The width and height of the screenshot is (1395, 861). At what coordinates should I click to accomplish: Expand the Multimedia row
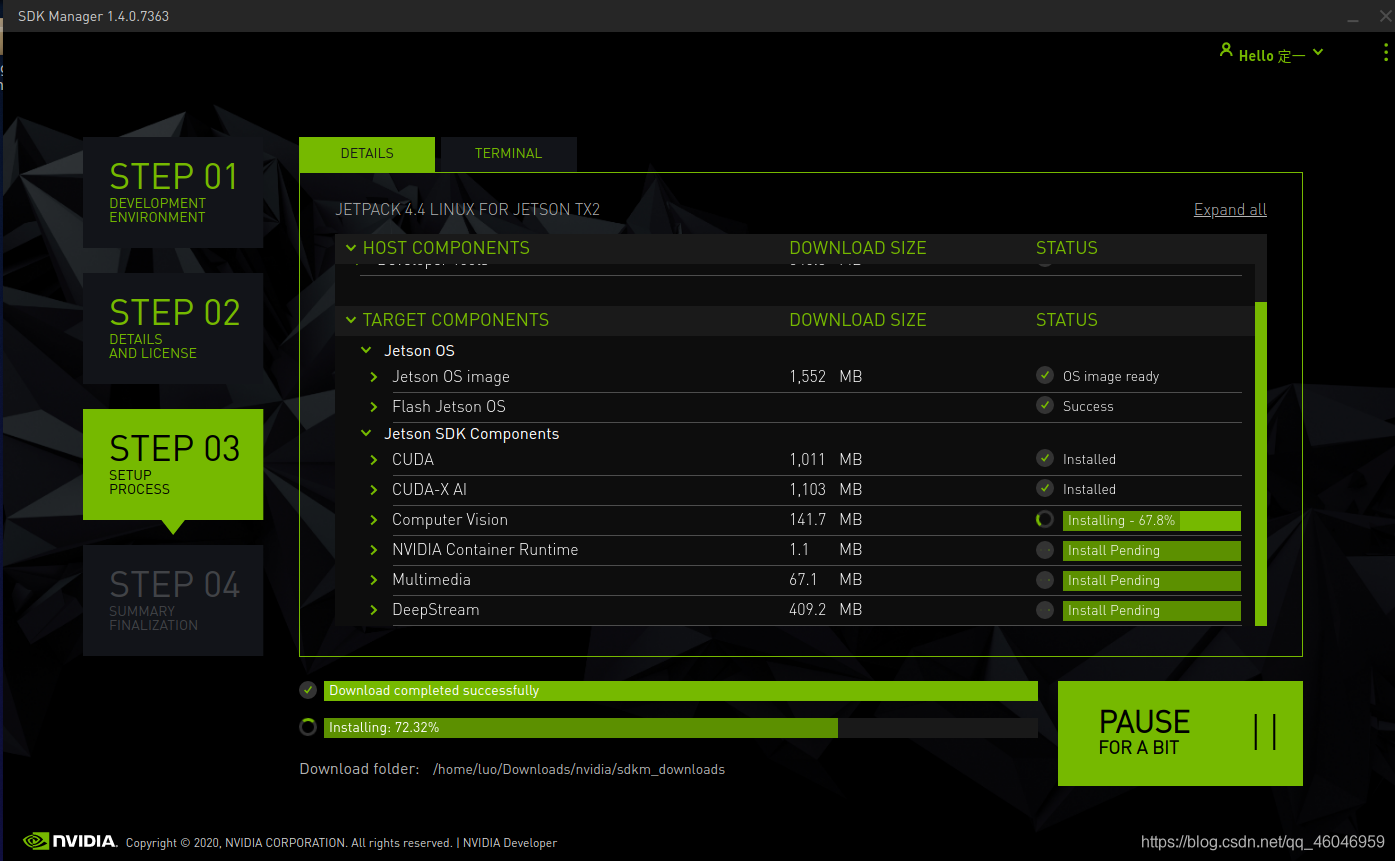pyautogui.click(x=374, y=580)
